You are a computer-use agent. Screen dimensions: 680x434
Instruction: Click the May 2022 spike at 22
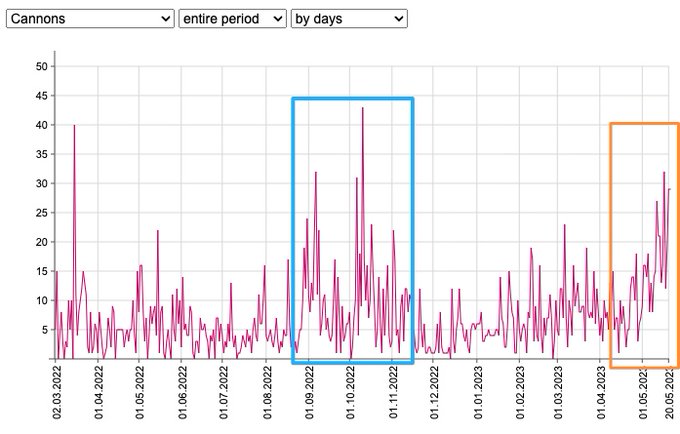click(x=158, y=231)
